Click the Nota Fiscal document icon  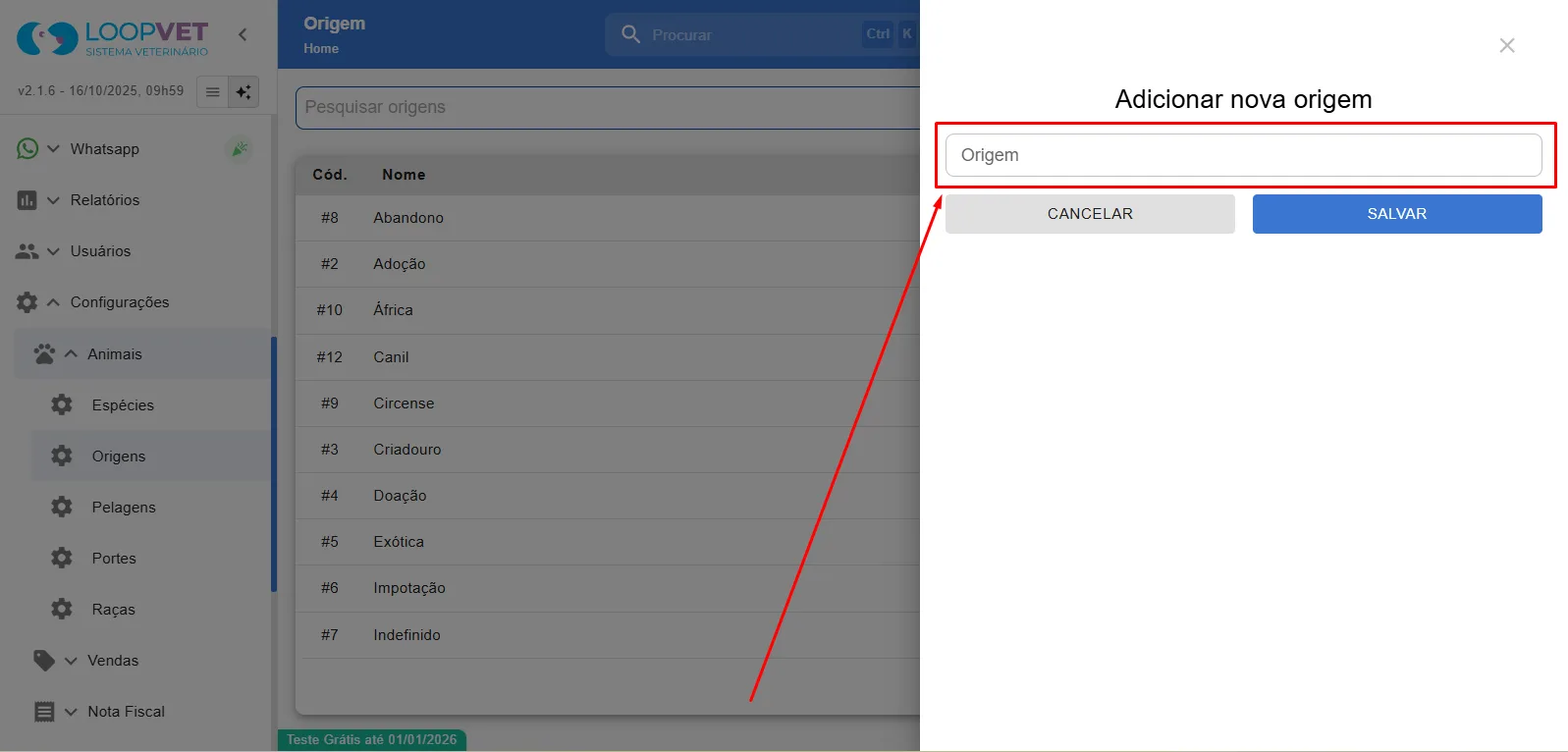(x=44, y=712)
